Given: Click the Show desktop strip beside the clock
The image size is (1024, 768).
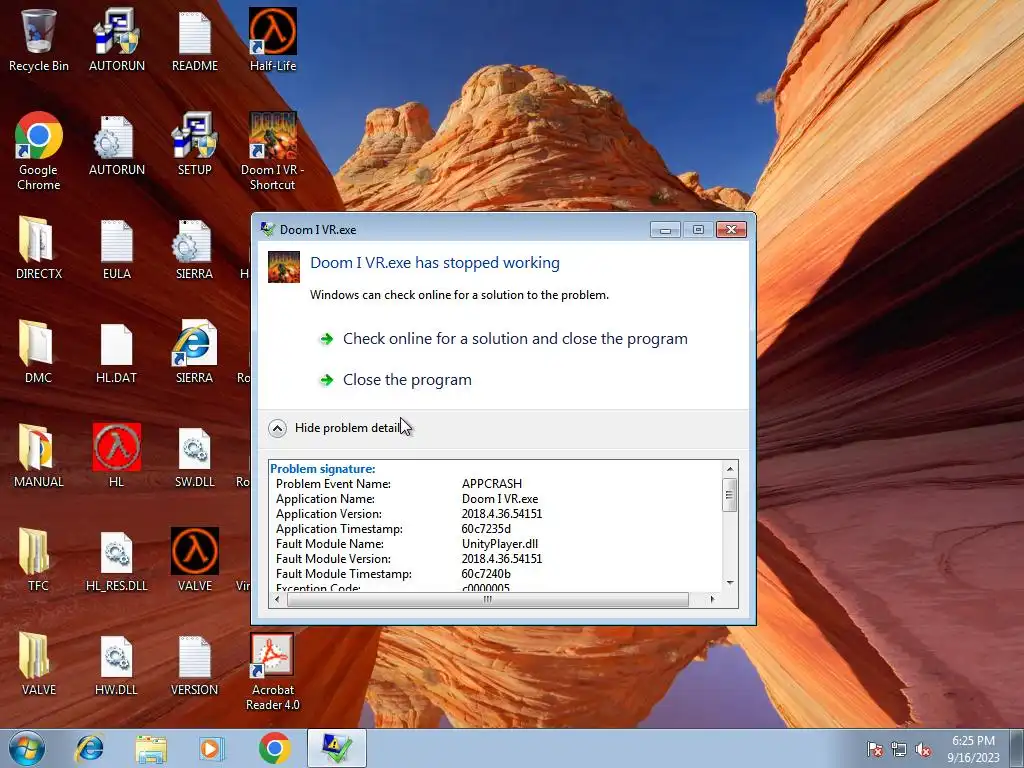Looking at the screenshot, I should tap(1018, 748).
